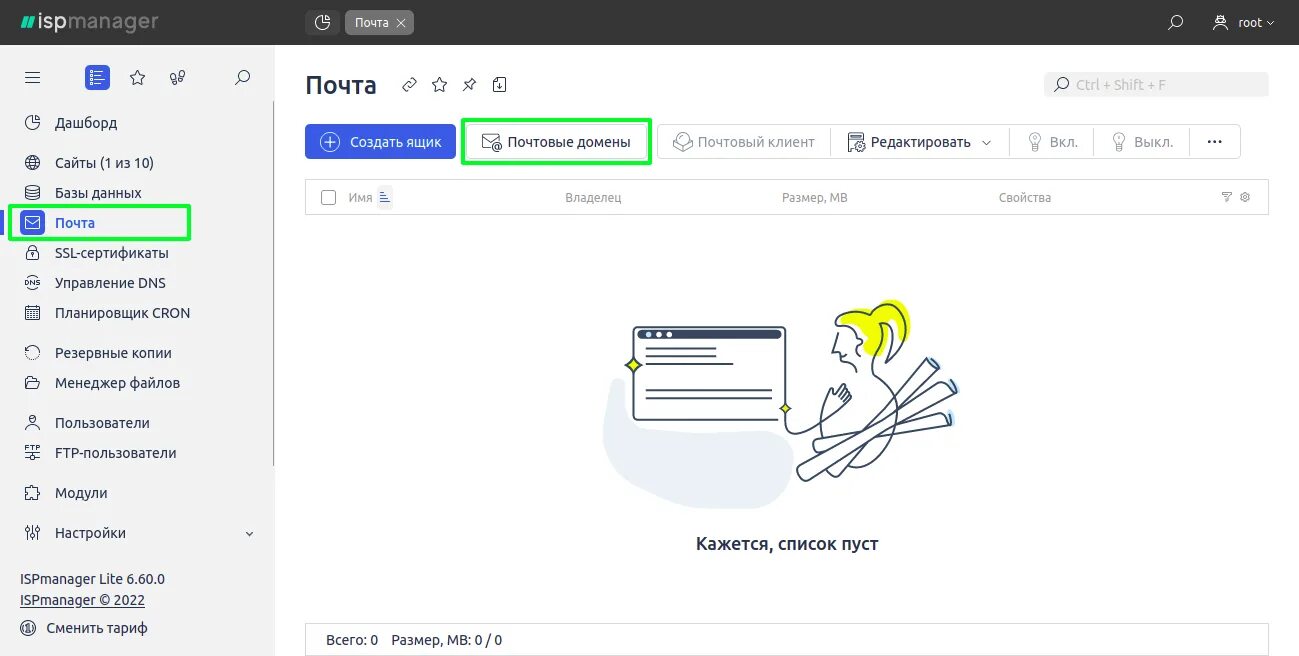Screen dimensions: 1299x656
Task: Click Сменить тариф link
Action: (97, 628)
